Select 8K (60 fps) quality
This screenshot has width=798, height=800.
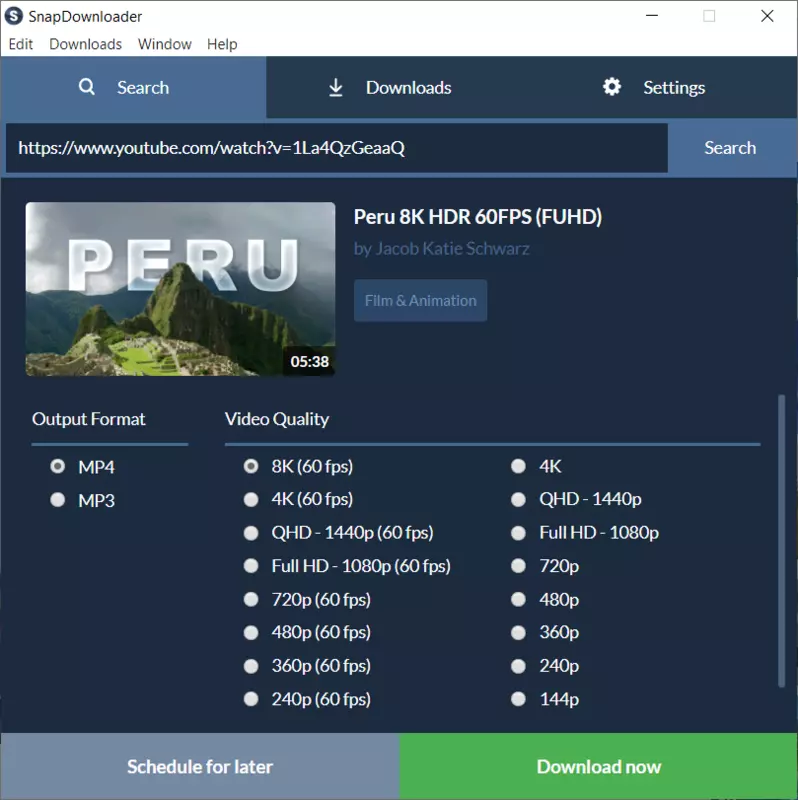tap(251, 466)
